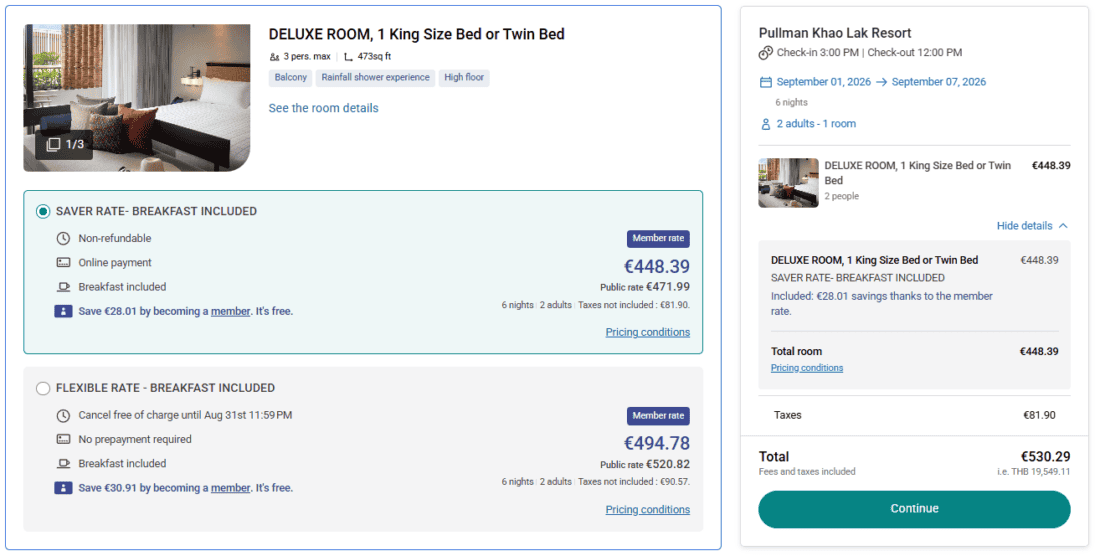Select the Flexible Rate radio button
Screen dimensions: 1100x556
tap(43, 388)
